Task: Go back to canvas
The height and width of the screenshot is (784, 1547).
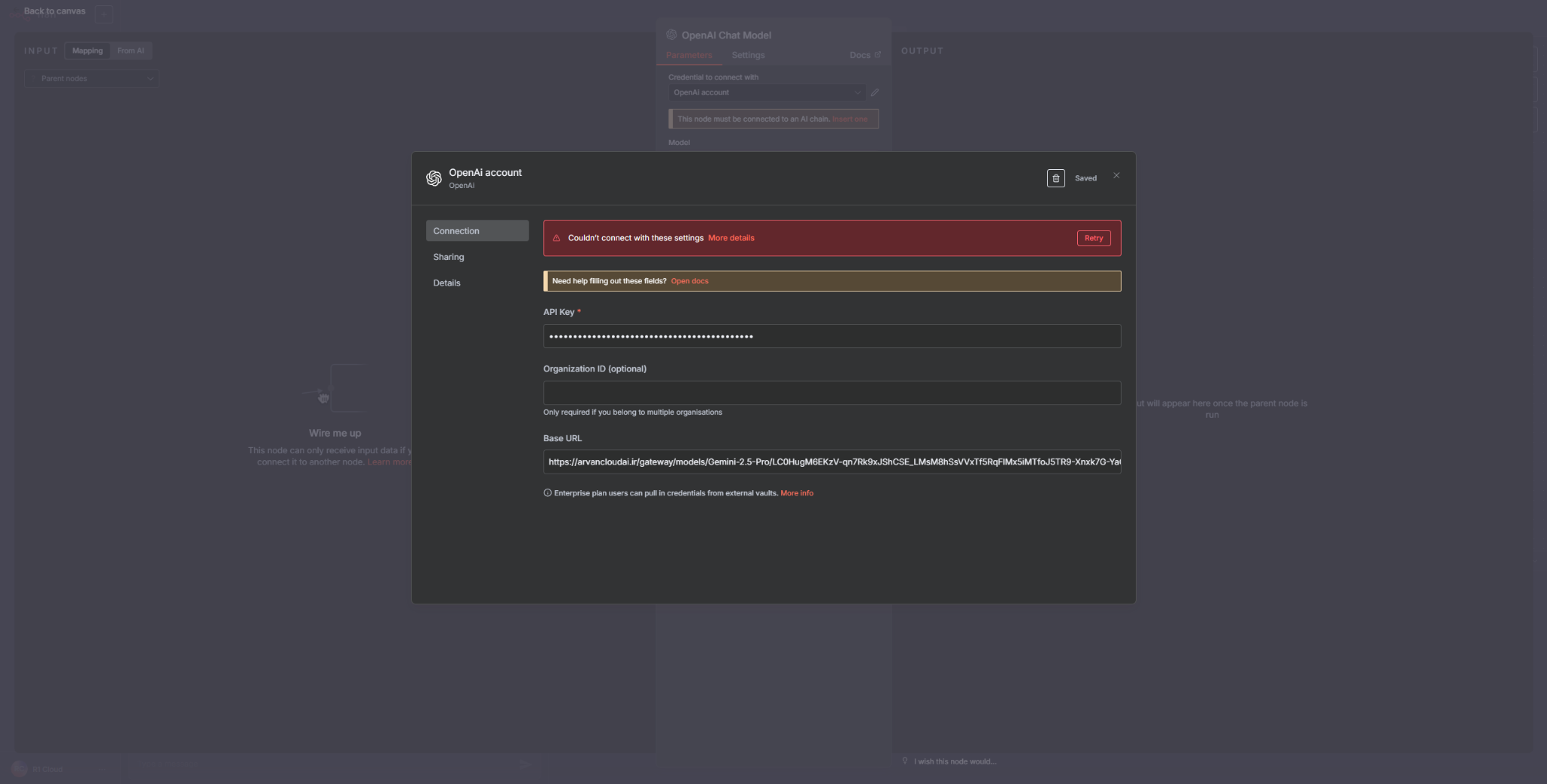Action: click(x=54, y=11)
